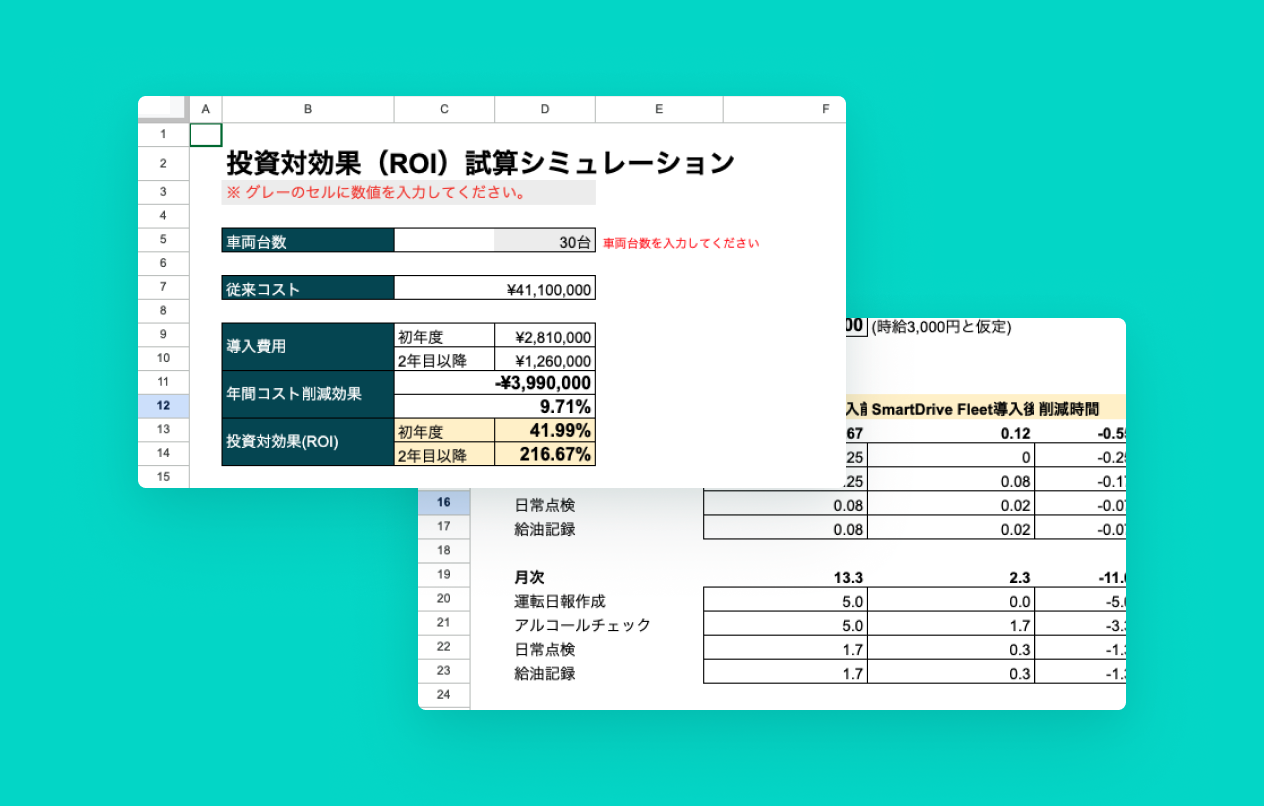Click the red hint 車両台数を入力してください
This screenshot has width=1264, height=806.
[681, 242]
